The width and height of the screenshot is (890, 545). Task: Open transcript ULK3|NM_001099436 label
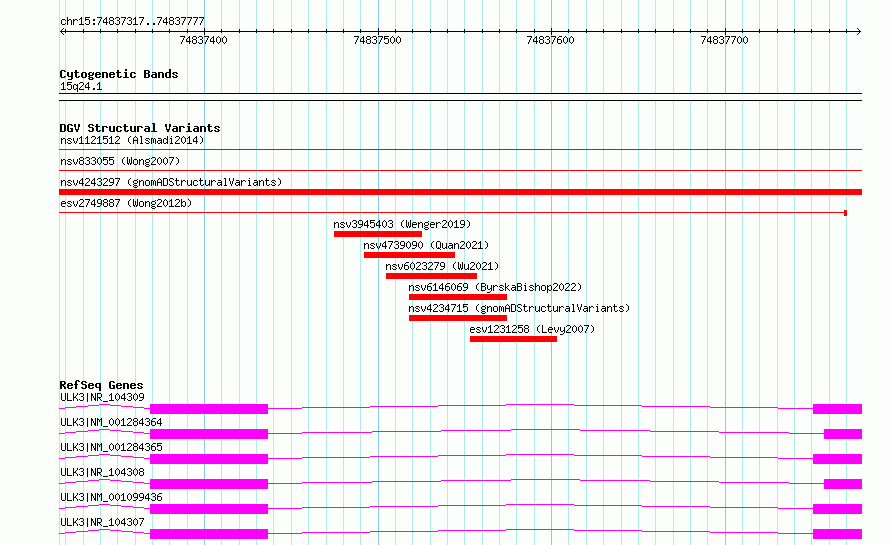[111, 497]
